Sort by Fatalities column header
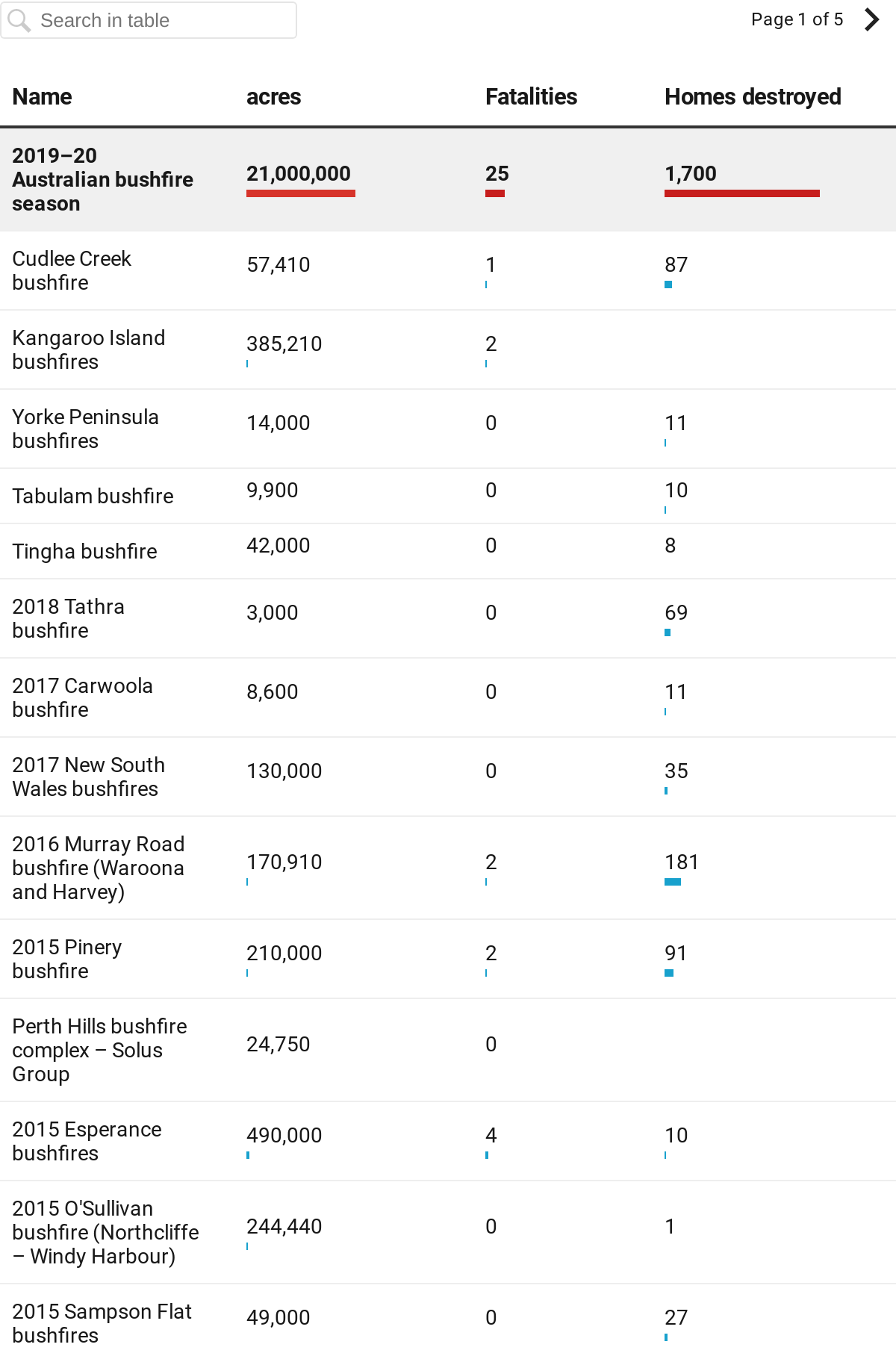 pos(531,96)
